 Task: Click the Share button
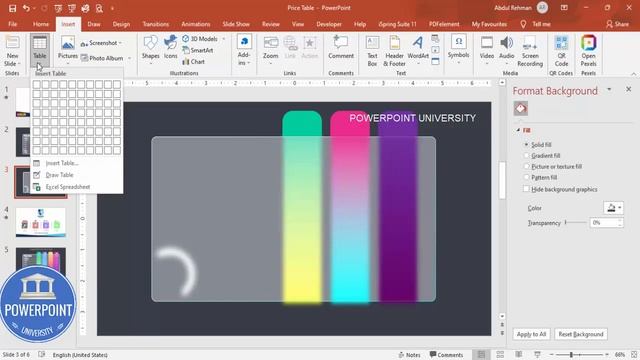[618, 24]
